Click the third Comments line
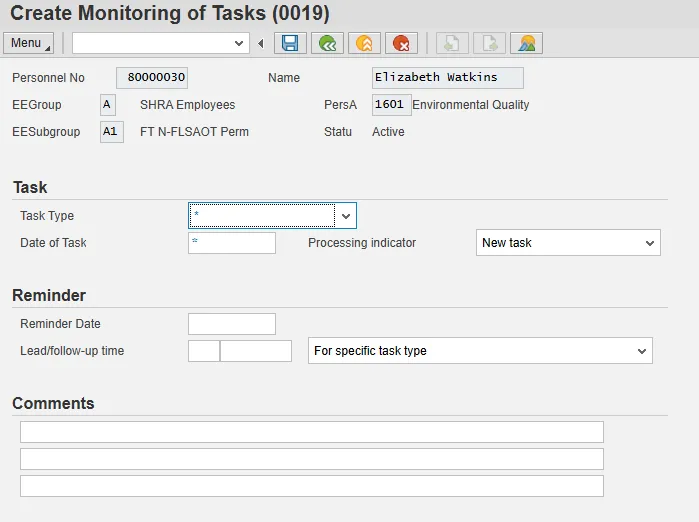 tap(312, 486)
